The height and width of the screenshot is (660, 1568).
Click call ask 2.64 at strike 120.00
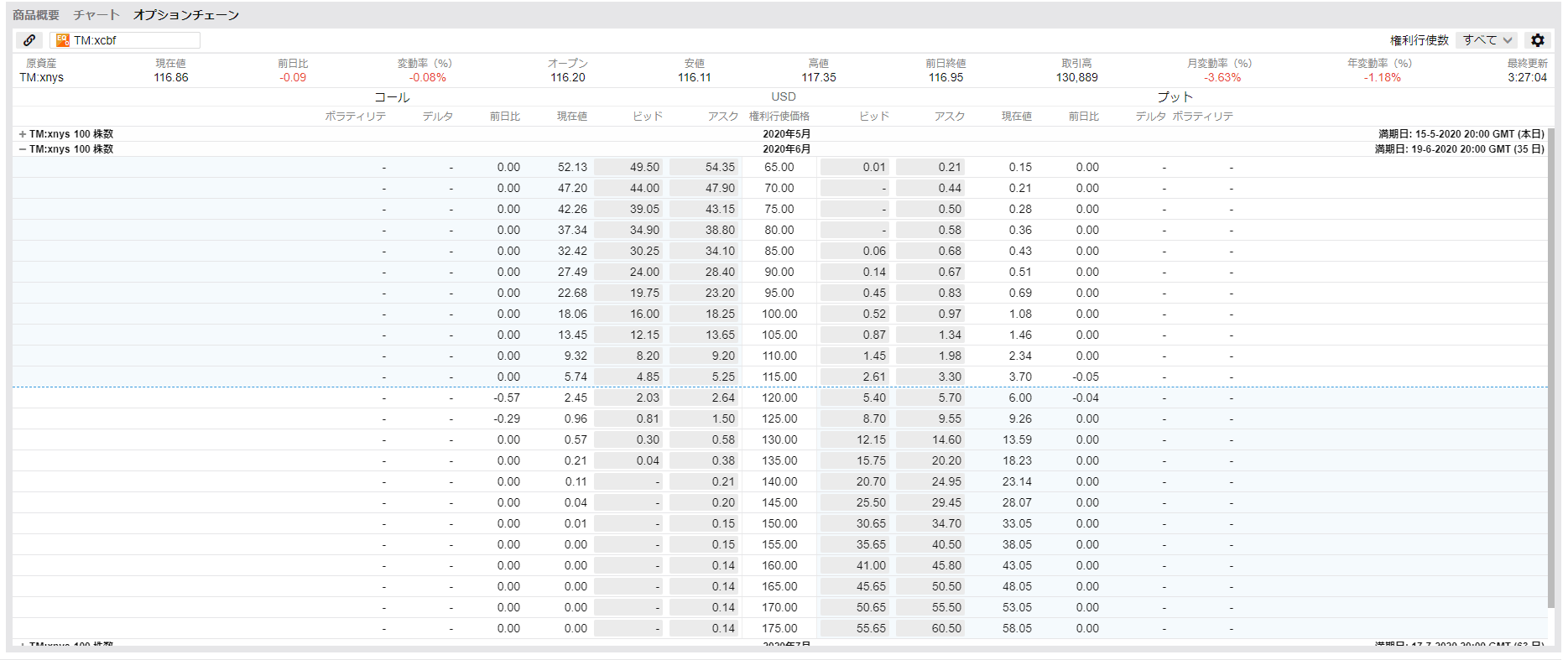(704, 398)
